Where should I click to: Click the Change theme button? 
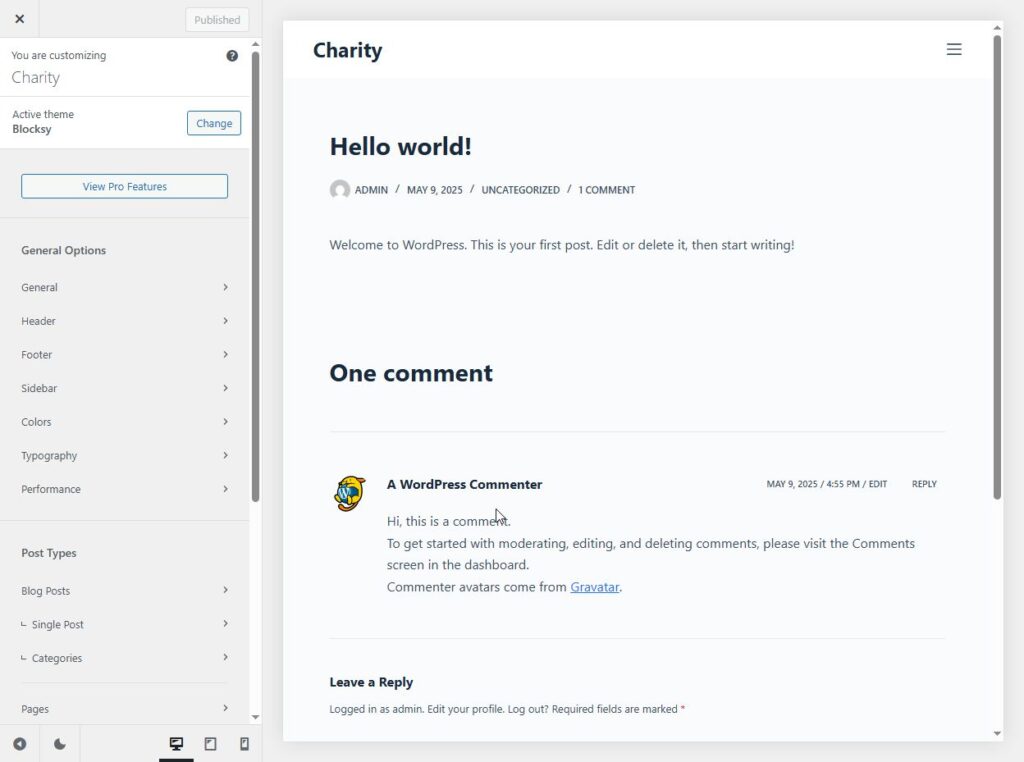coord(214,124)
